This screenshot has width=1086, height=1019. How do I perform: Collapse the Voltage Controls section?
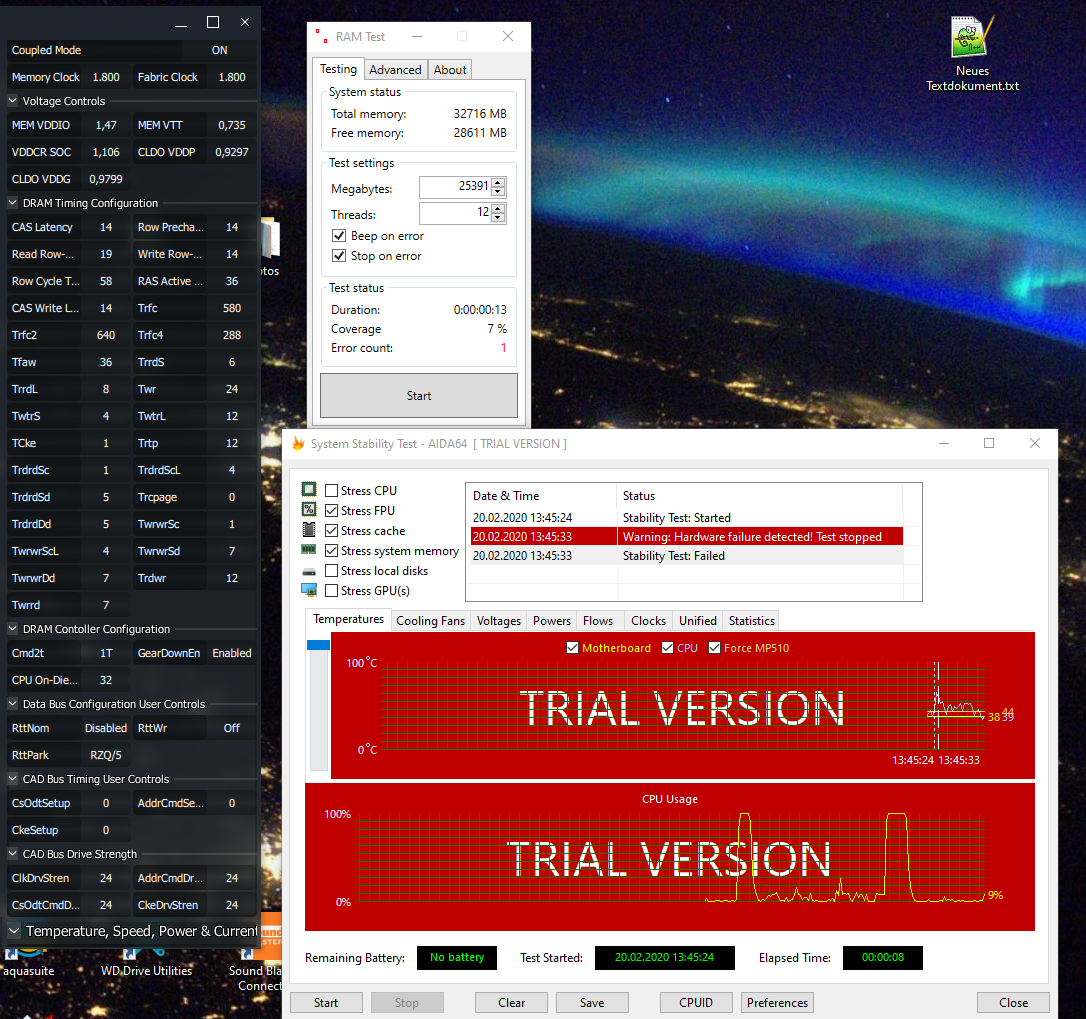pyautogui.click(x=12, y=100)
